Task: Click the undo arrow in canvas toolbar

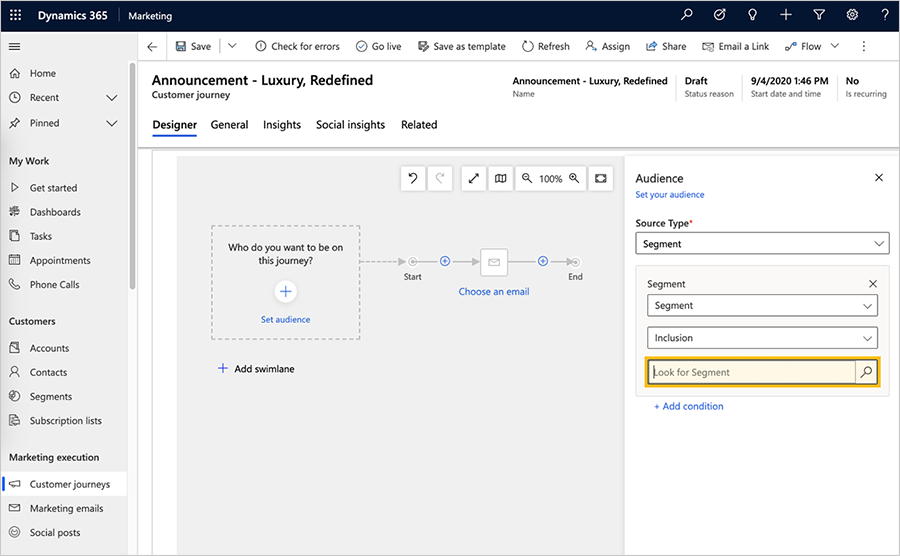Action: pos(412,178)
